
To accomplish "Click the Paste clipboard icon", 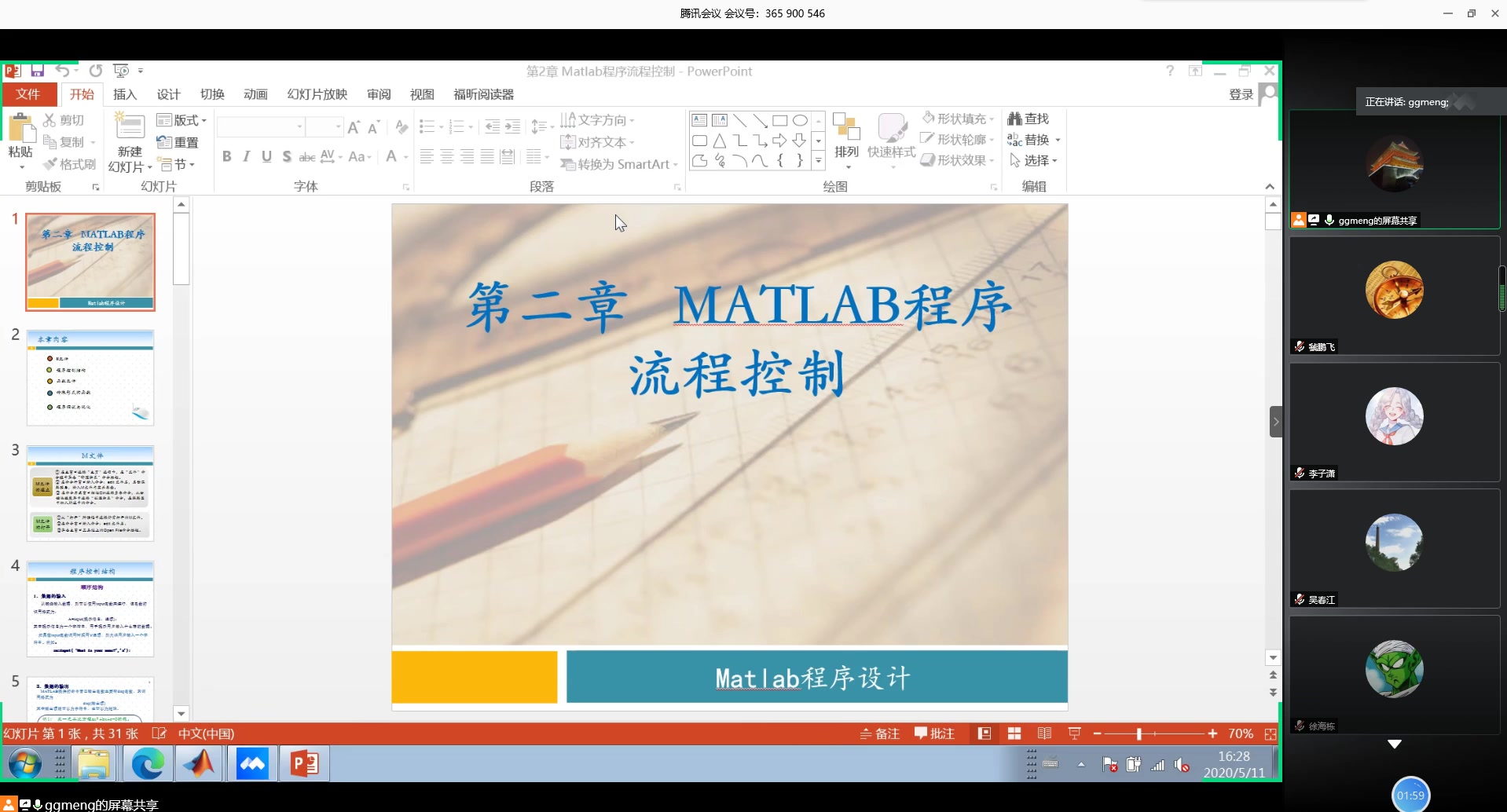I will pyautogui.click(x=21, y=127).
